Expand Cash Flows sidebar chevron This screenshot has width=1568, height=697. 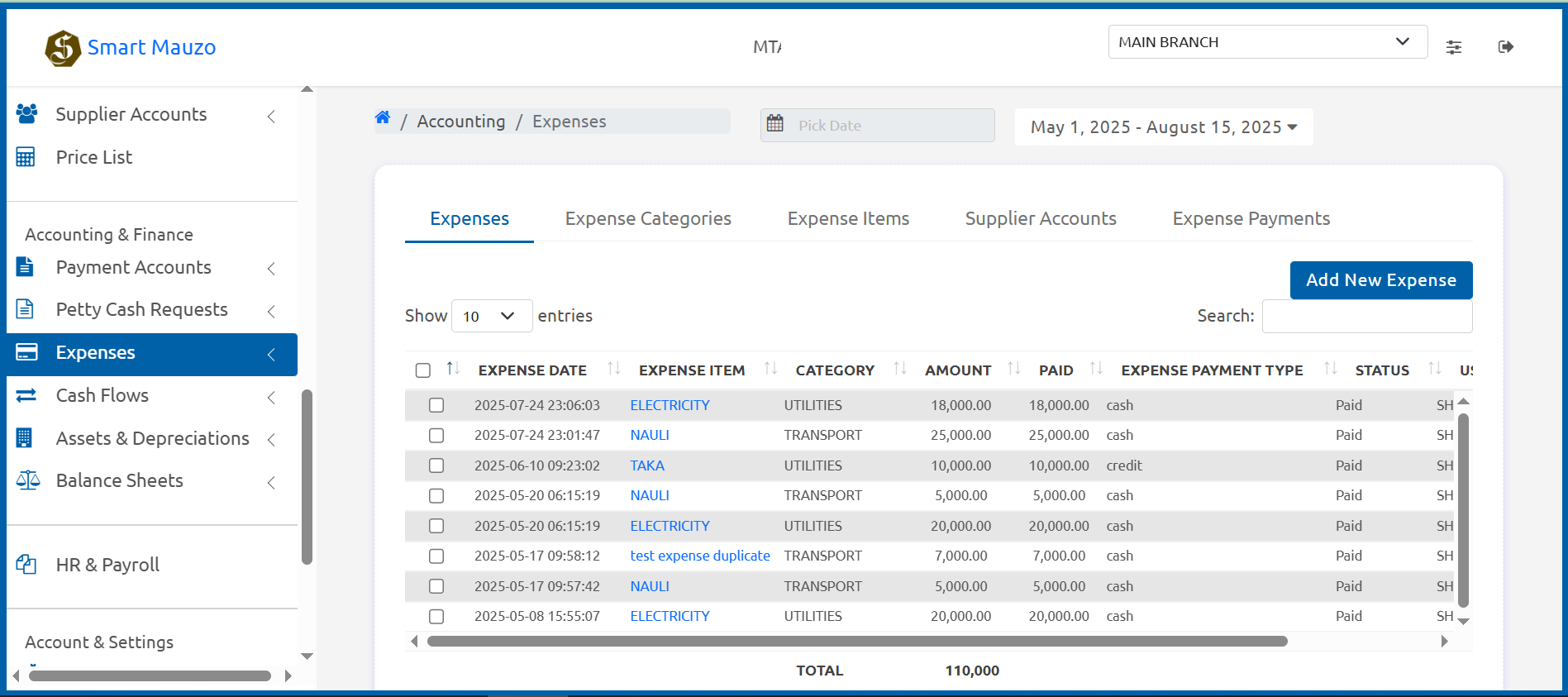click(x=271, y=398)
